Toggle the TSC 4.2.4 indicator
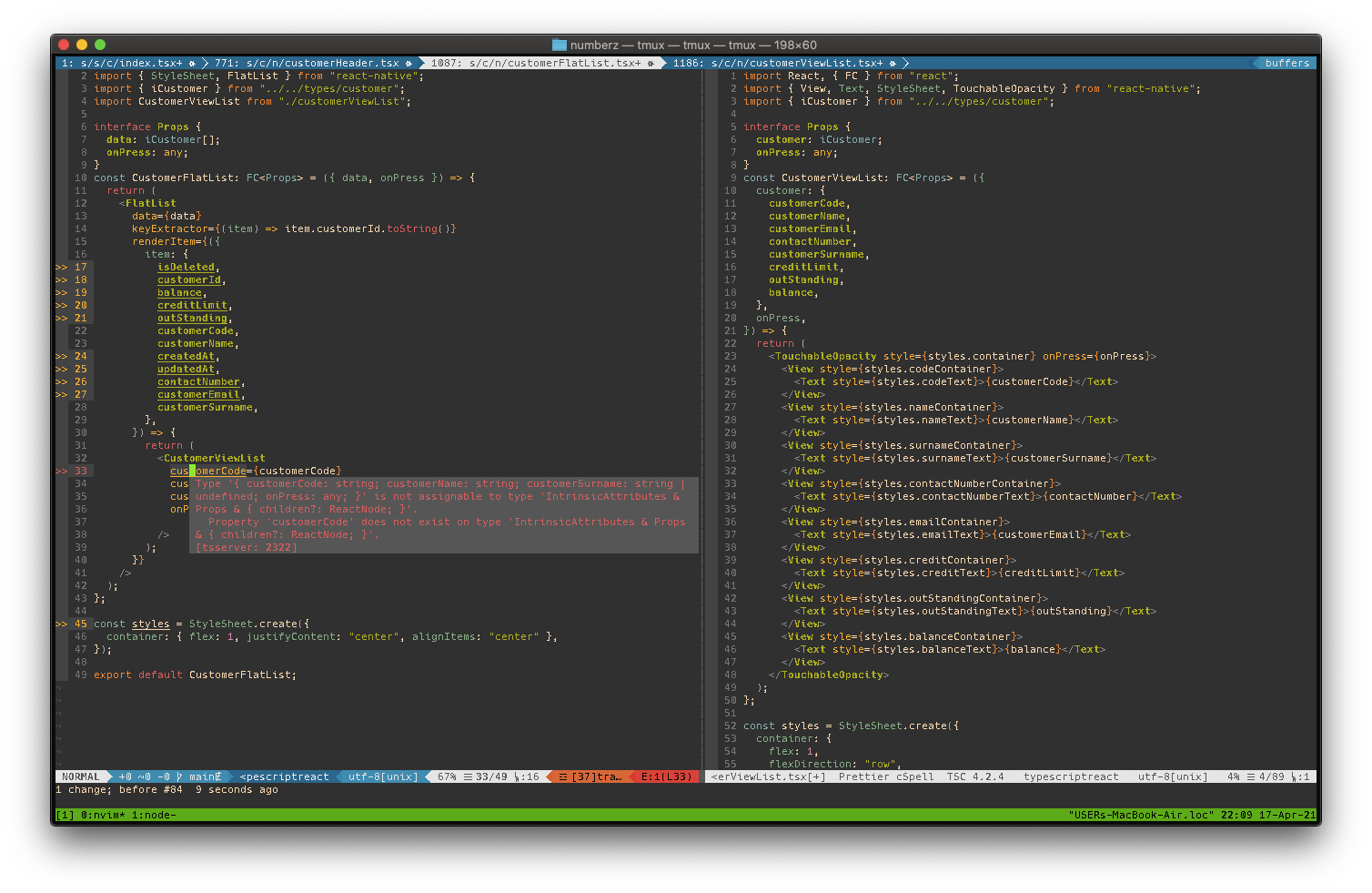The image size is (1372, 893). click(977, 776)
